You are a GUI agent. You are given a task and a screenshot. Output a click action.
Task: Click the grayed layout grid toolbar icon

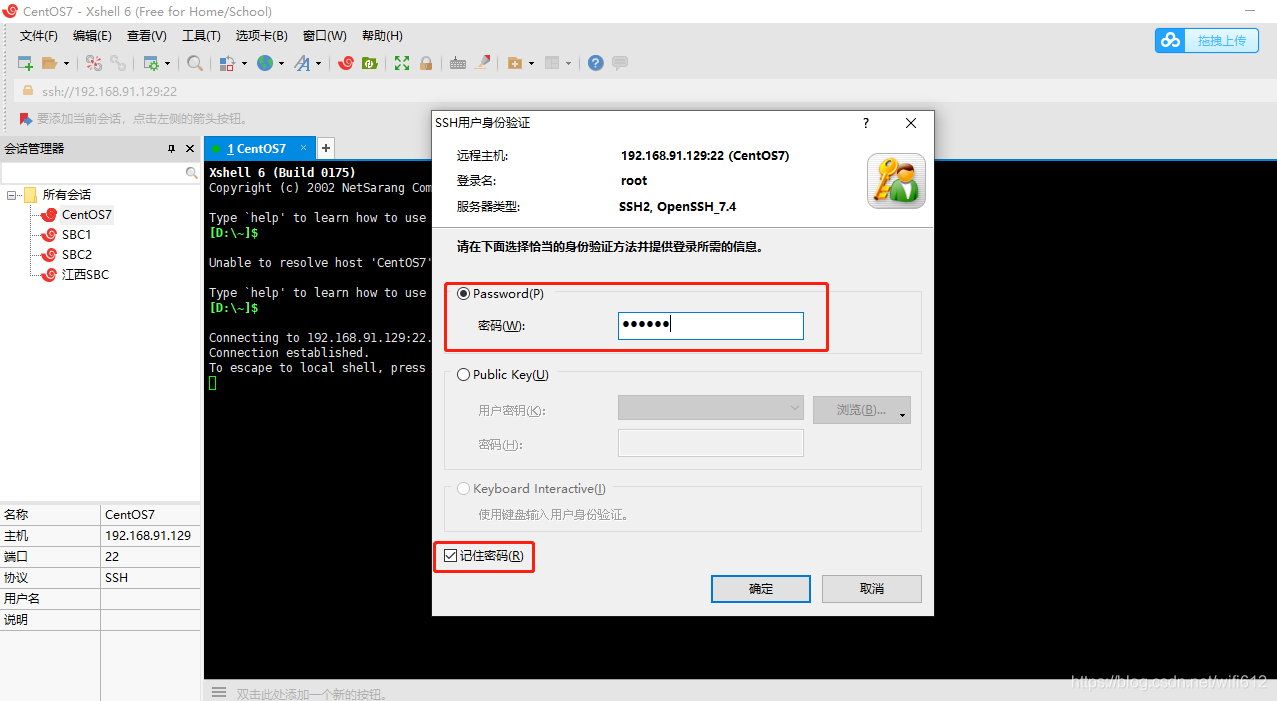(x=551, y=63)
